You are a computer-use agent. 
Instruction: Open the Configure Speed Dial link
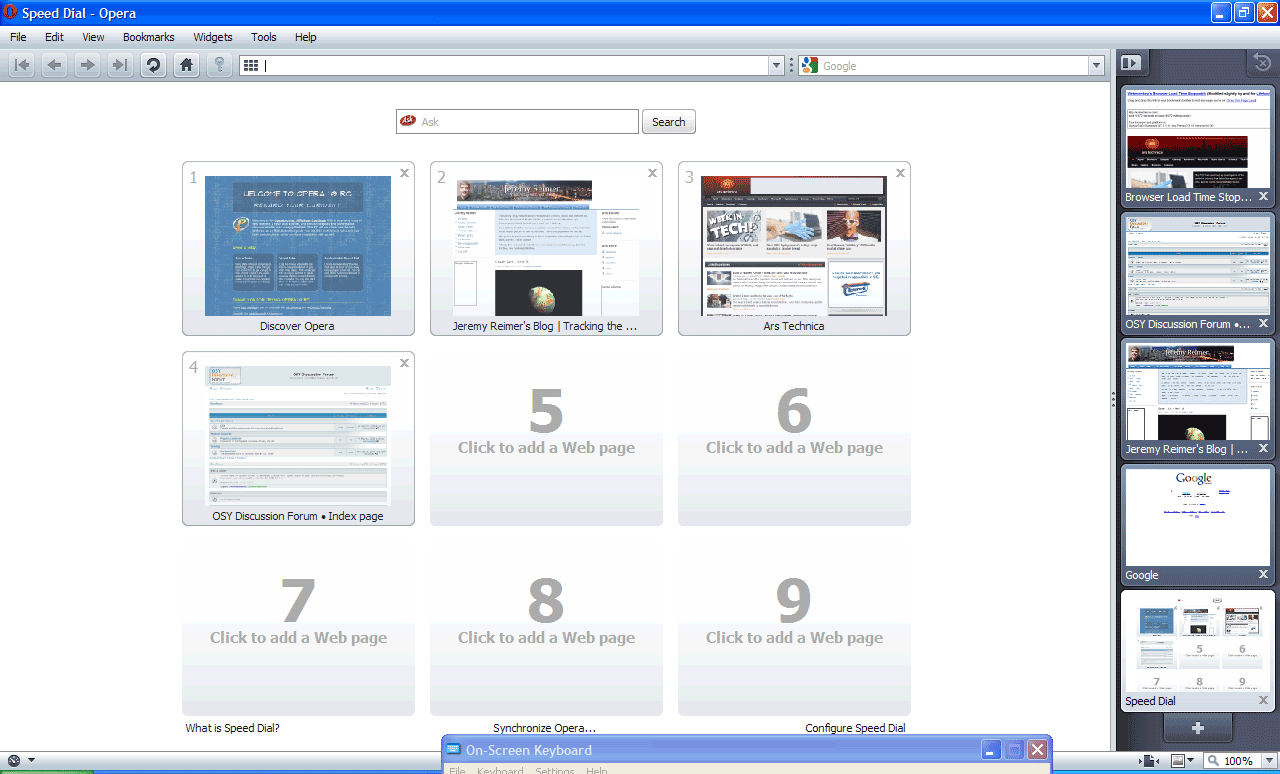point(855,728)
